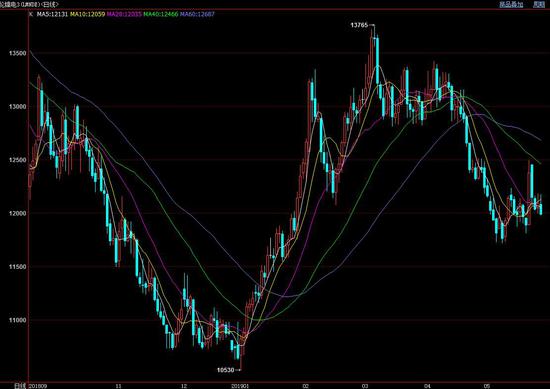
Task: Select the blue MA60 indicator label
Action: 197,14
